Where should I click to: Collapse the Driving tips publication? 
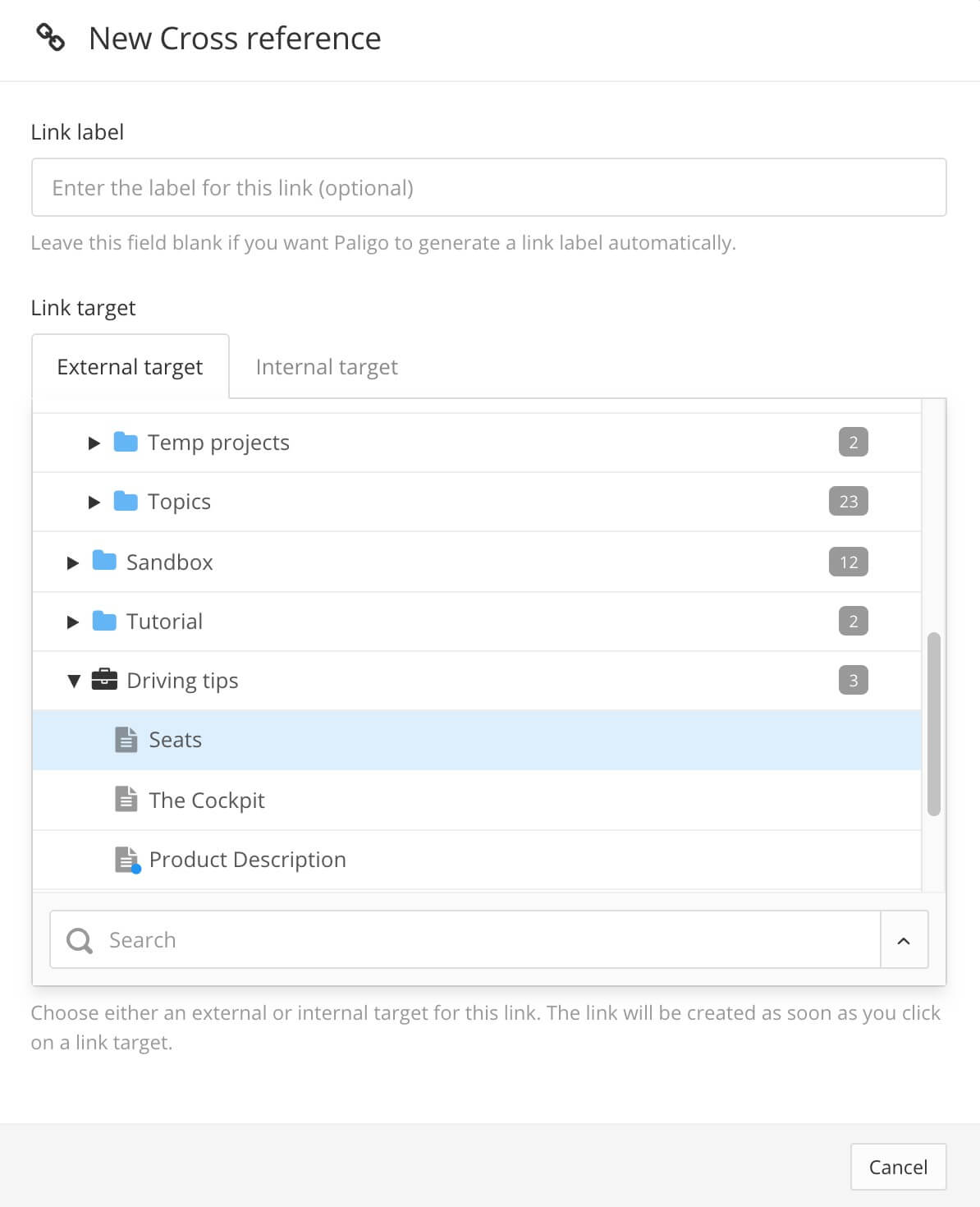point(73,681)
